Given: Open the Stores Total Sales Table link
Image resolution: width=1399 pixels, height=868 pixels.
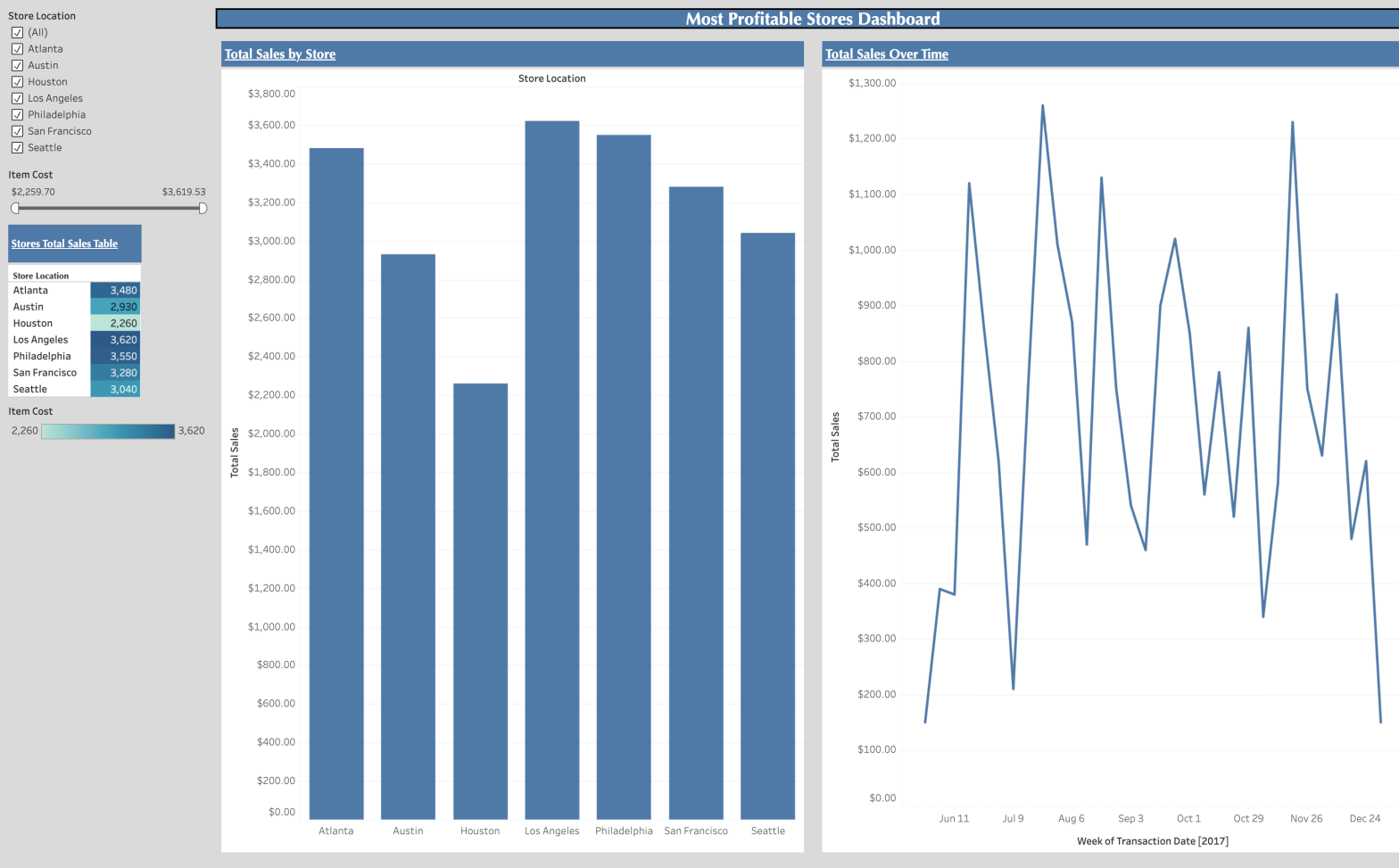Looking at the screenshot, I should (x=64, y=244).
